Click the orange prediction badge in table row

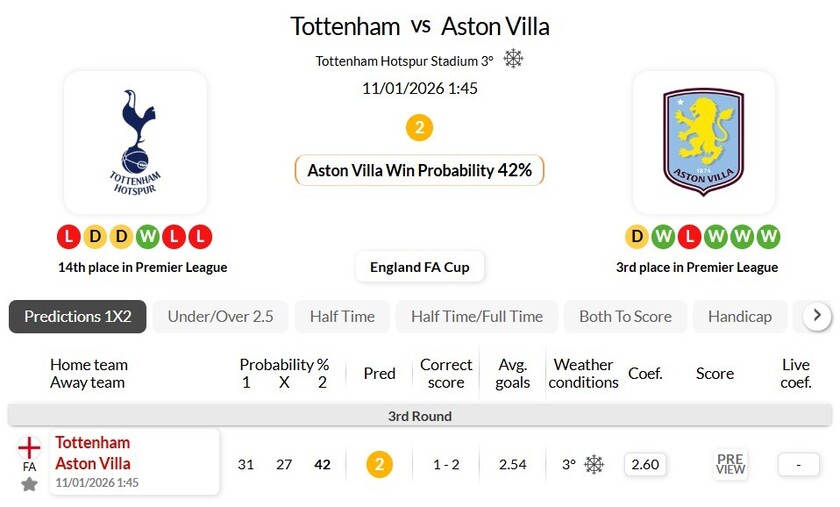coord(379,464)
